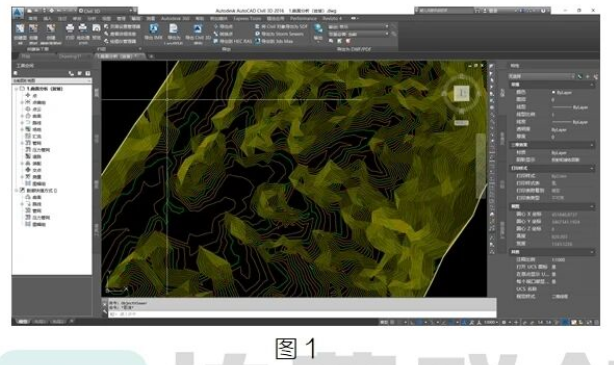Collapse the 数据快捷方式 [] tree node
614x365 pixels.
16,190
